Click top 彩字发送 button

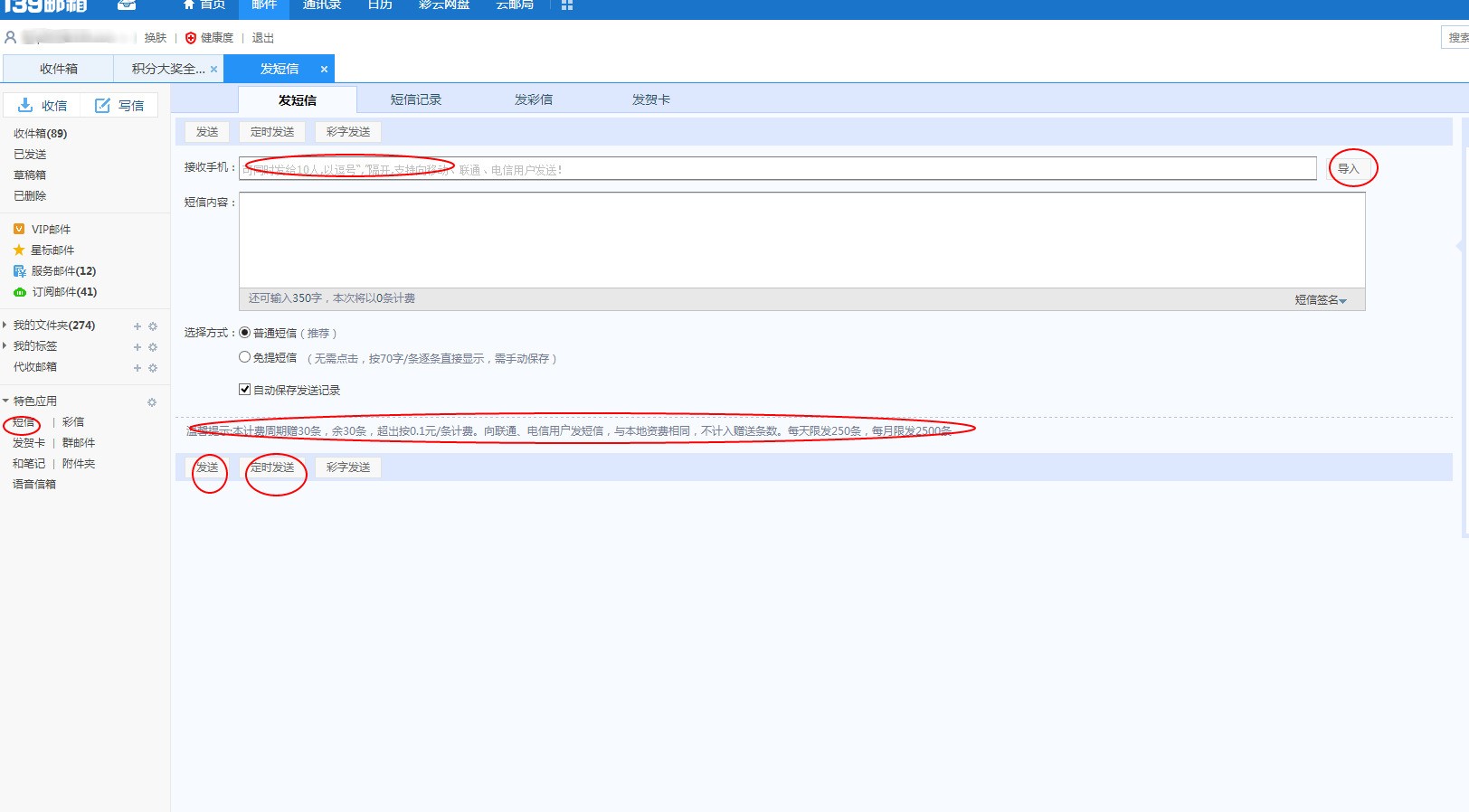348,132
